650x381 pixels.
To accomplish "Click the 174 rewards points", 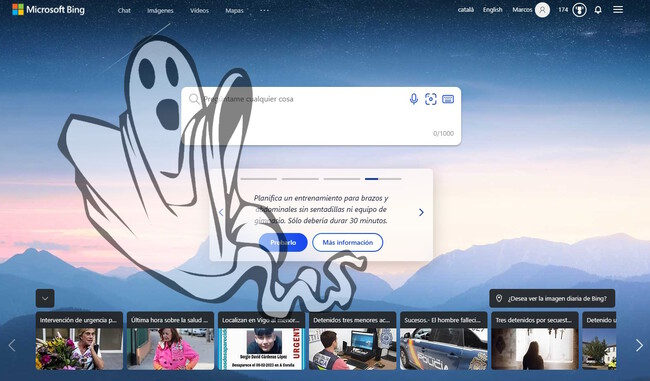I will click(563, 10).
